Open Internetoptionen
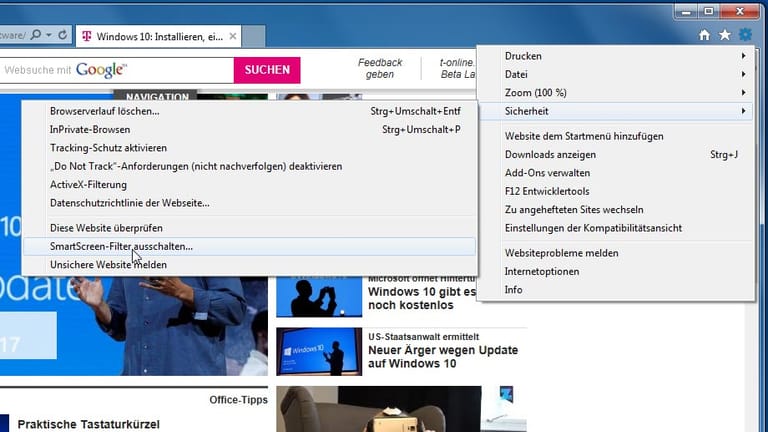The height and width of the screenshot is (432, 768). coord(617,271)
